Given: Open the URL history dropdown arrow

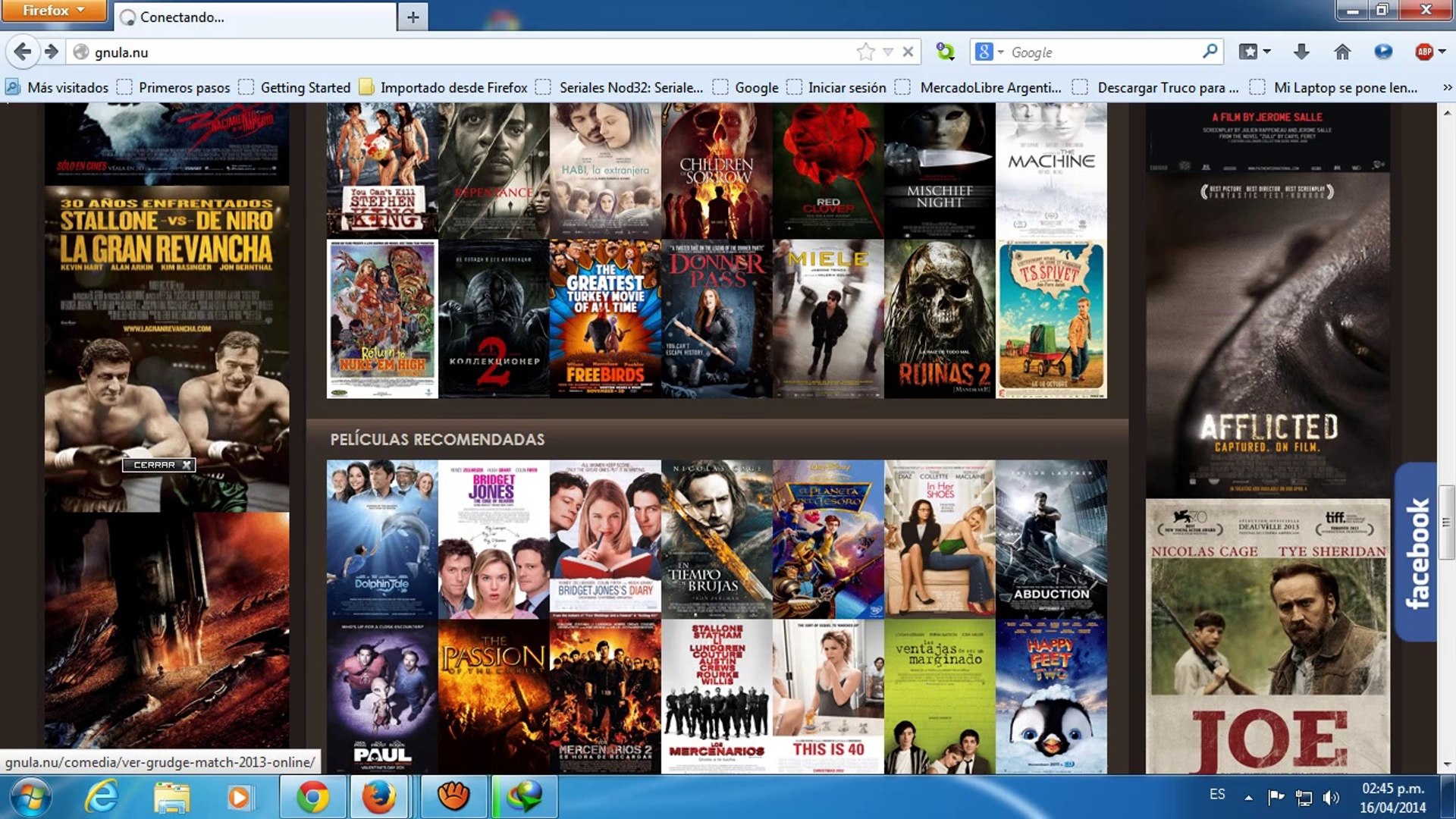Looking at the screenshot, I should point(888,52).
